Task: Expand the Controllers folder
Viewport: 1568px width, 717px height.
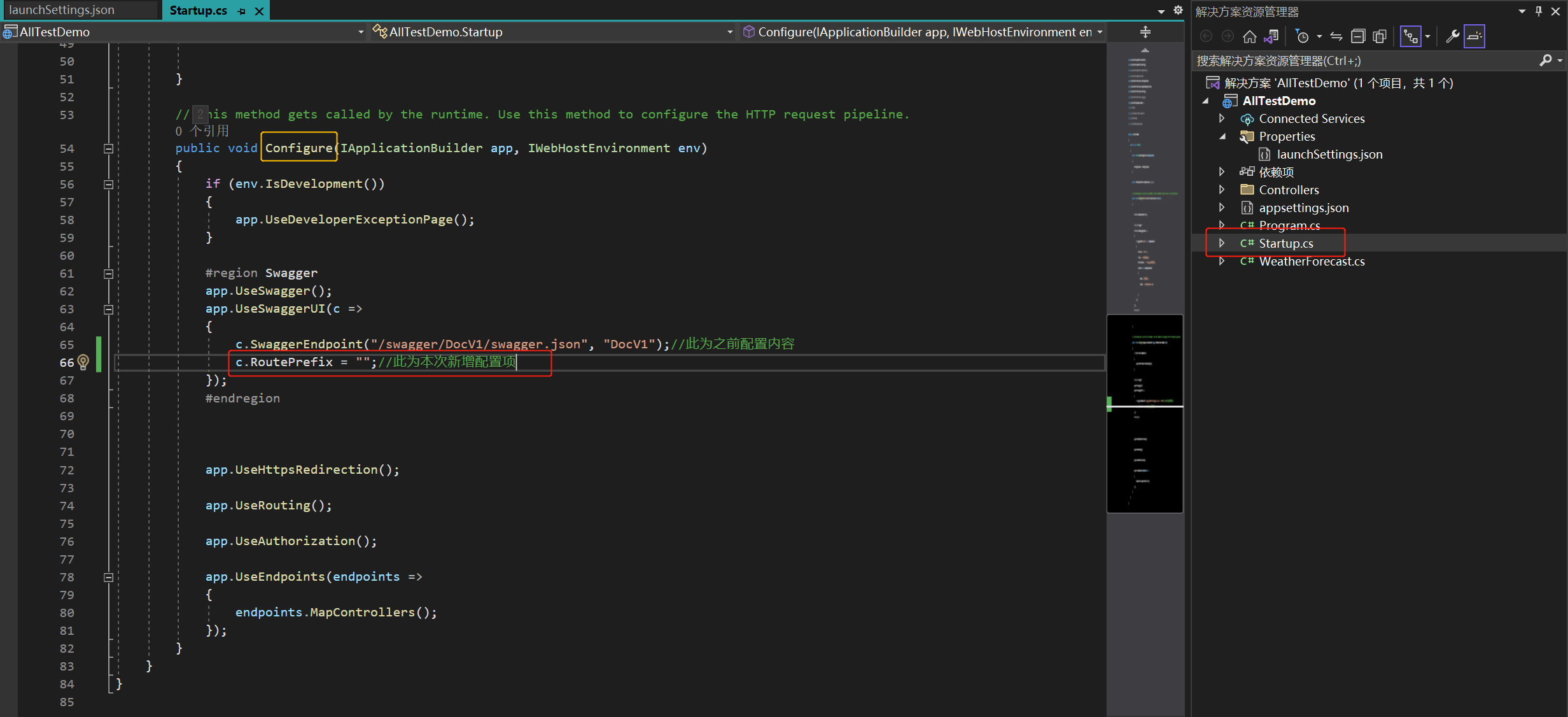Action: pyautogui.click(x=1221, y=190)
